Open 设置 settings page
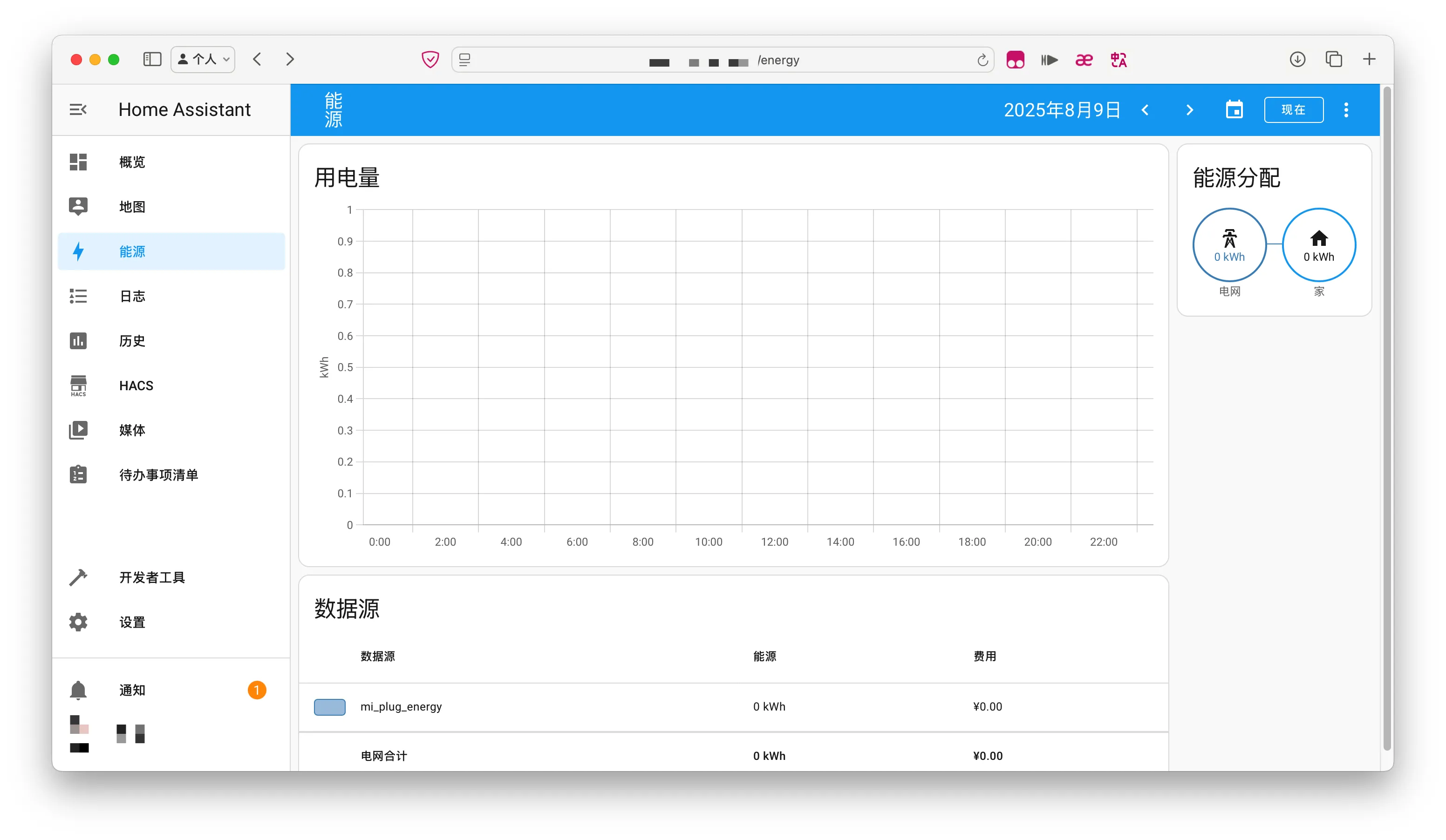The width and height of the screenshot is (1446, 840). 171,623
